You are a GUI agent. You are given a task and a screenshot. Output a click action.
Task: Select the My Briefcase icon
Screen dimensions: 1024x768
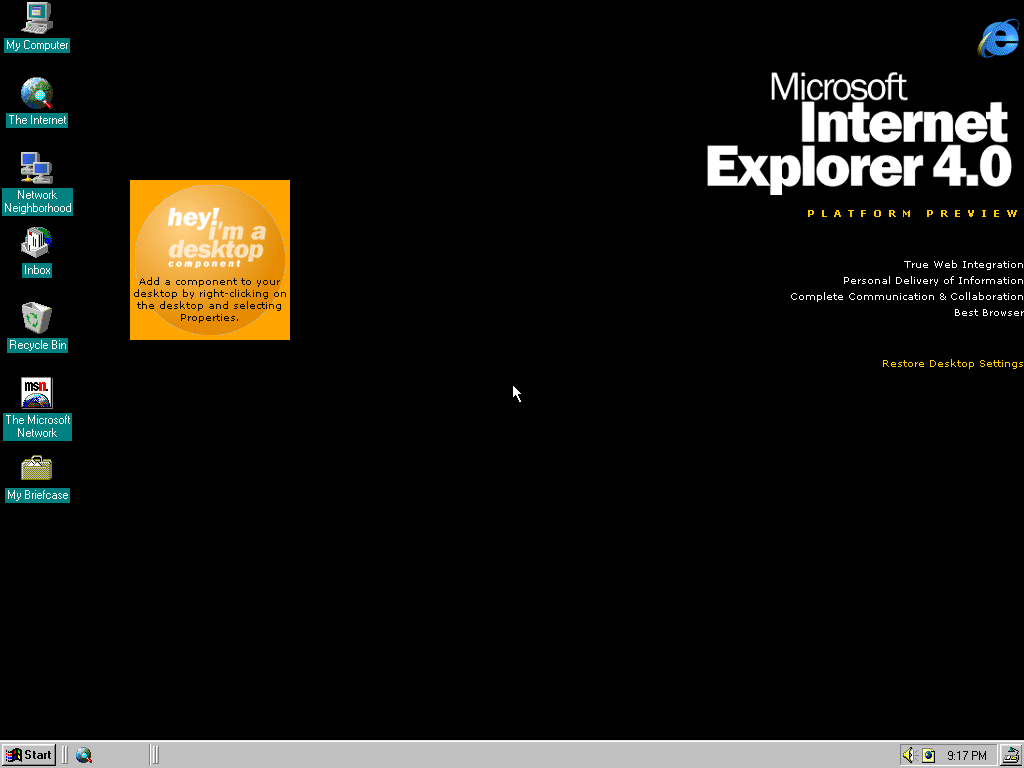(x=37, y=468)
